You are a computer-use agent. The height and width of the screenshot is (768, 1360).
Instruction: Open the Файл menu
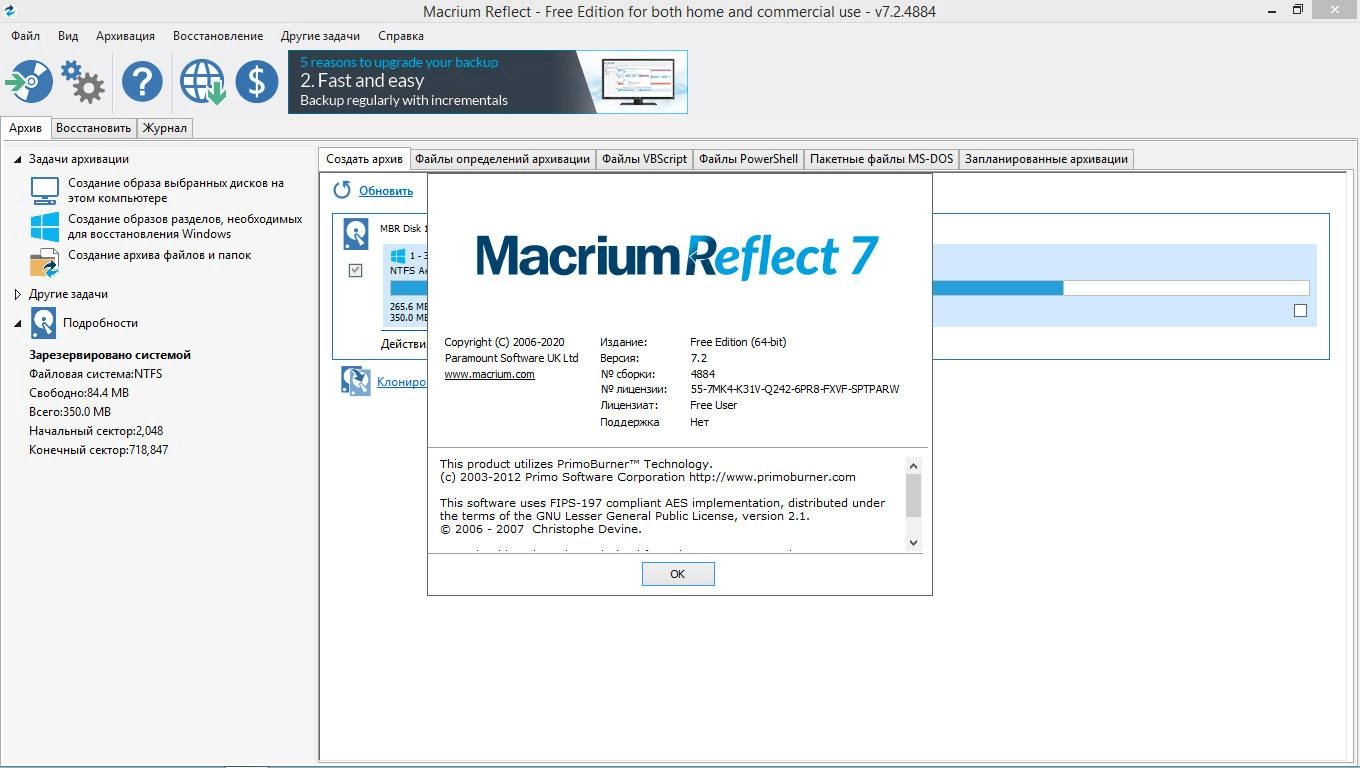click(x=26, y=36)
